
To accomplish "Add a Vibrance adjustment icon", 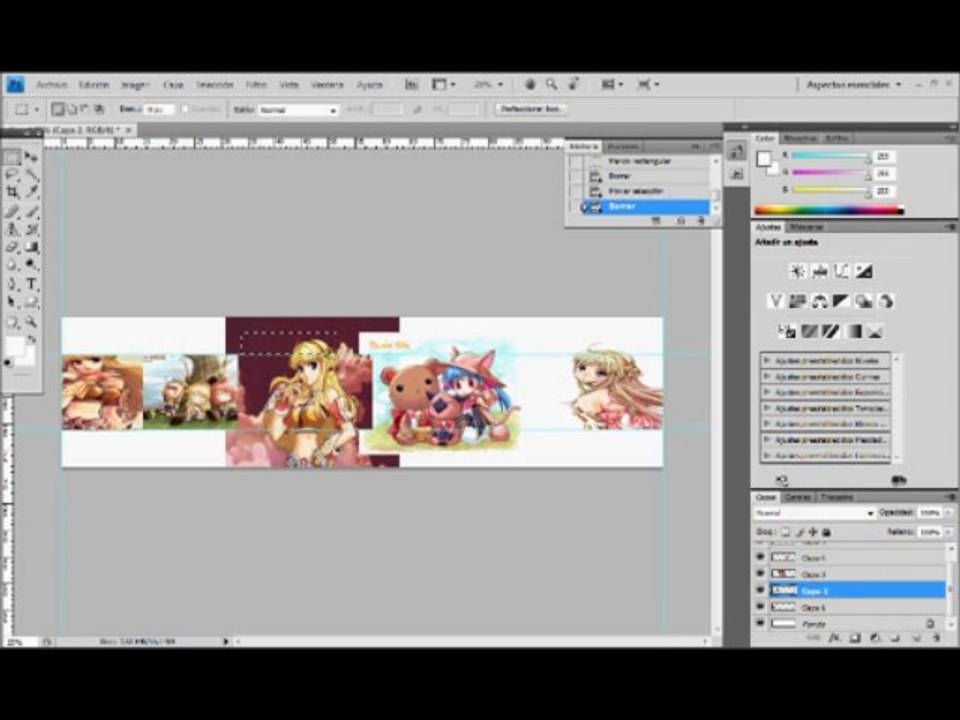I will [x=776, y=301].
